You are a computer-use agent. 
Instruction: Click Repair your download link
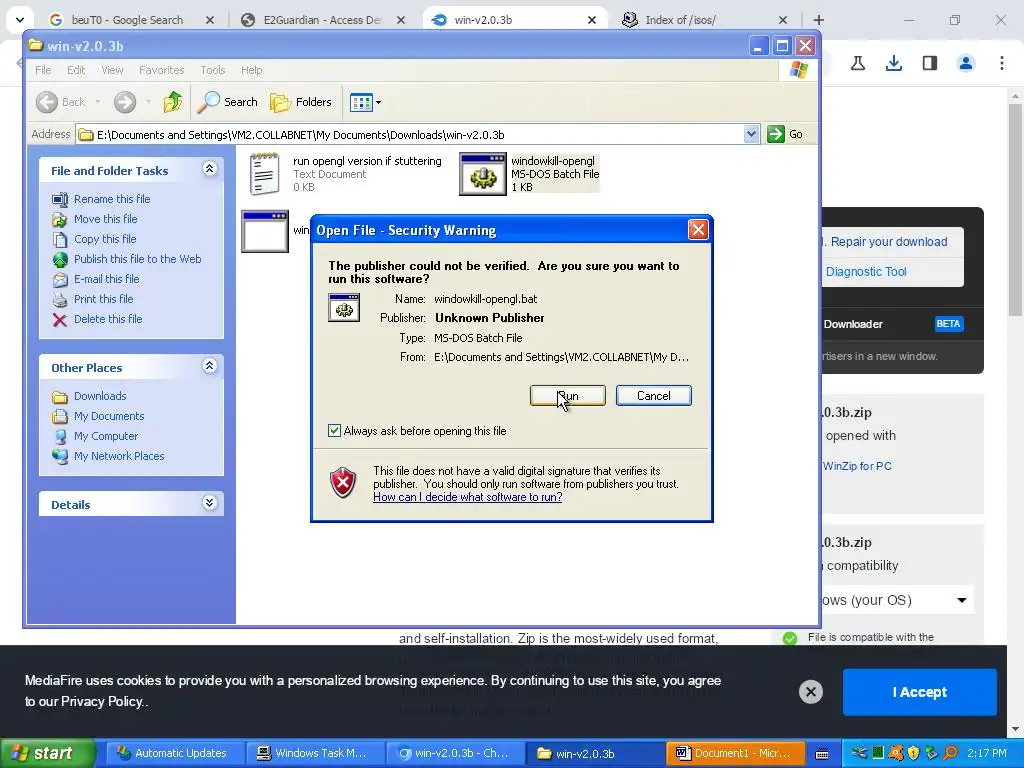pos(888,242)
